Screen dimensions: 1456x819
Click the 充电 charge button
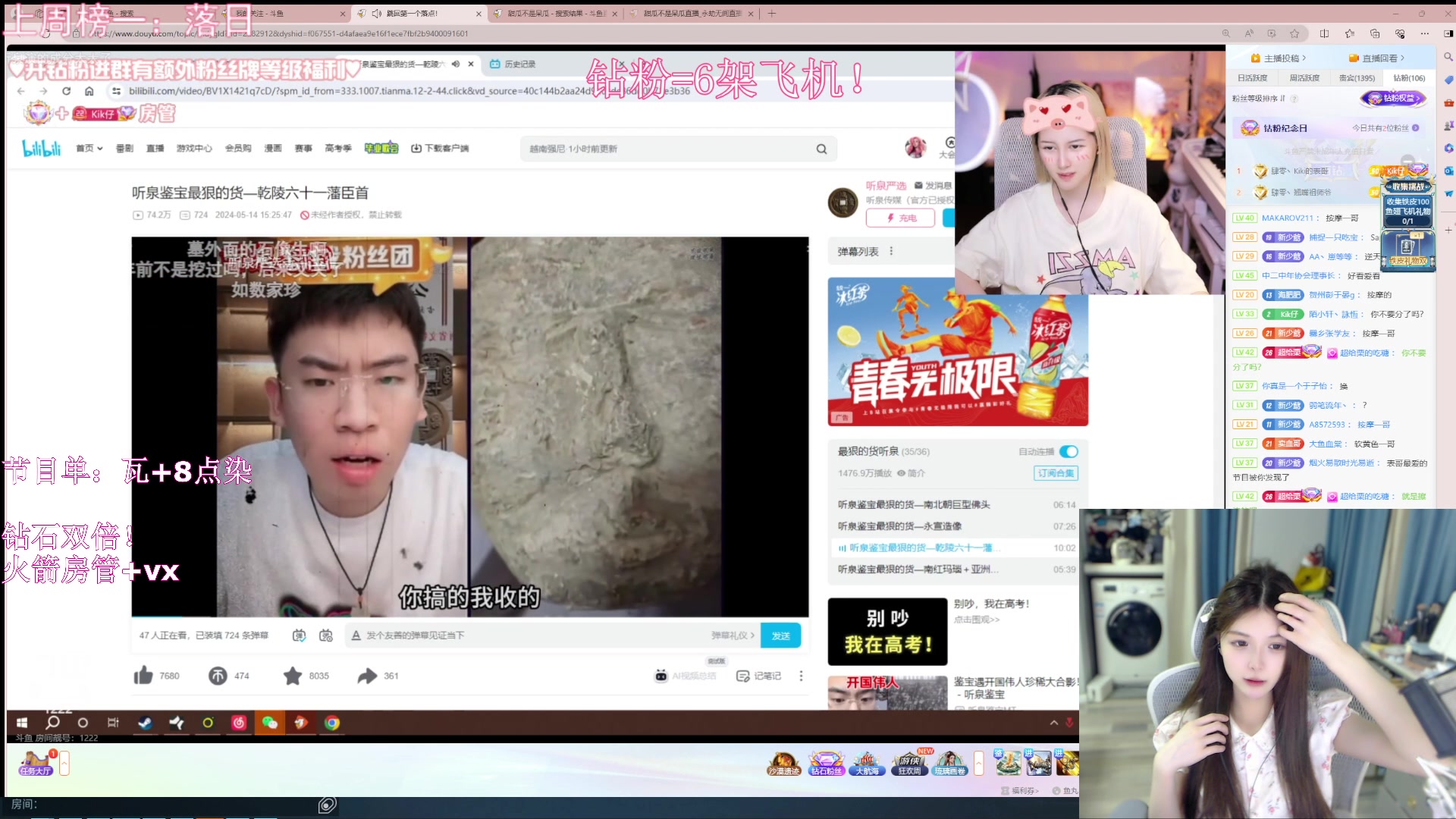900,218
